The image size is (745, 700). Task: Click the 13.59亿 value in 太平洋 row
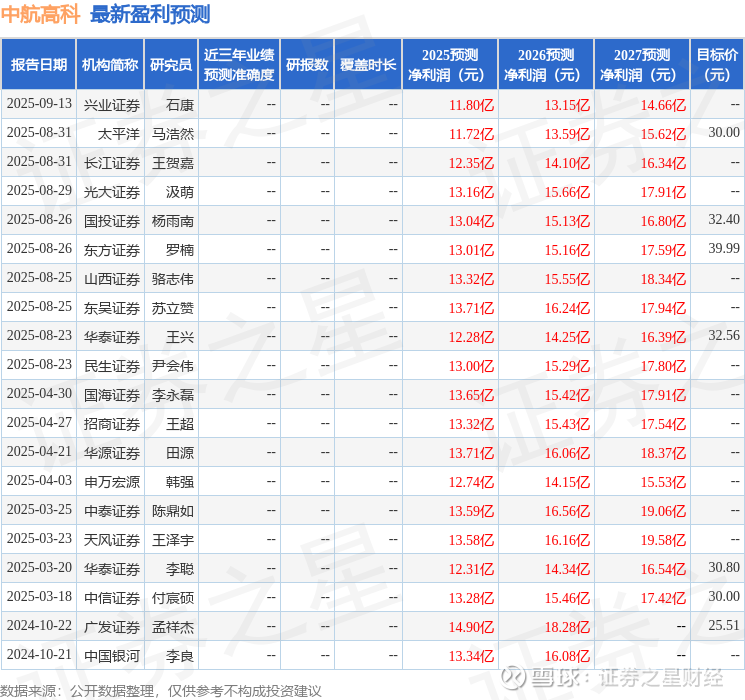point(567,134)
